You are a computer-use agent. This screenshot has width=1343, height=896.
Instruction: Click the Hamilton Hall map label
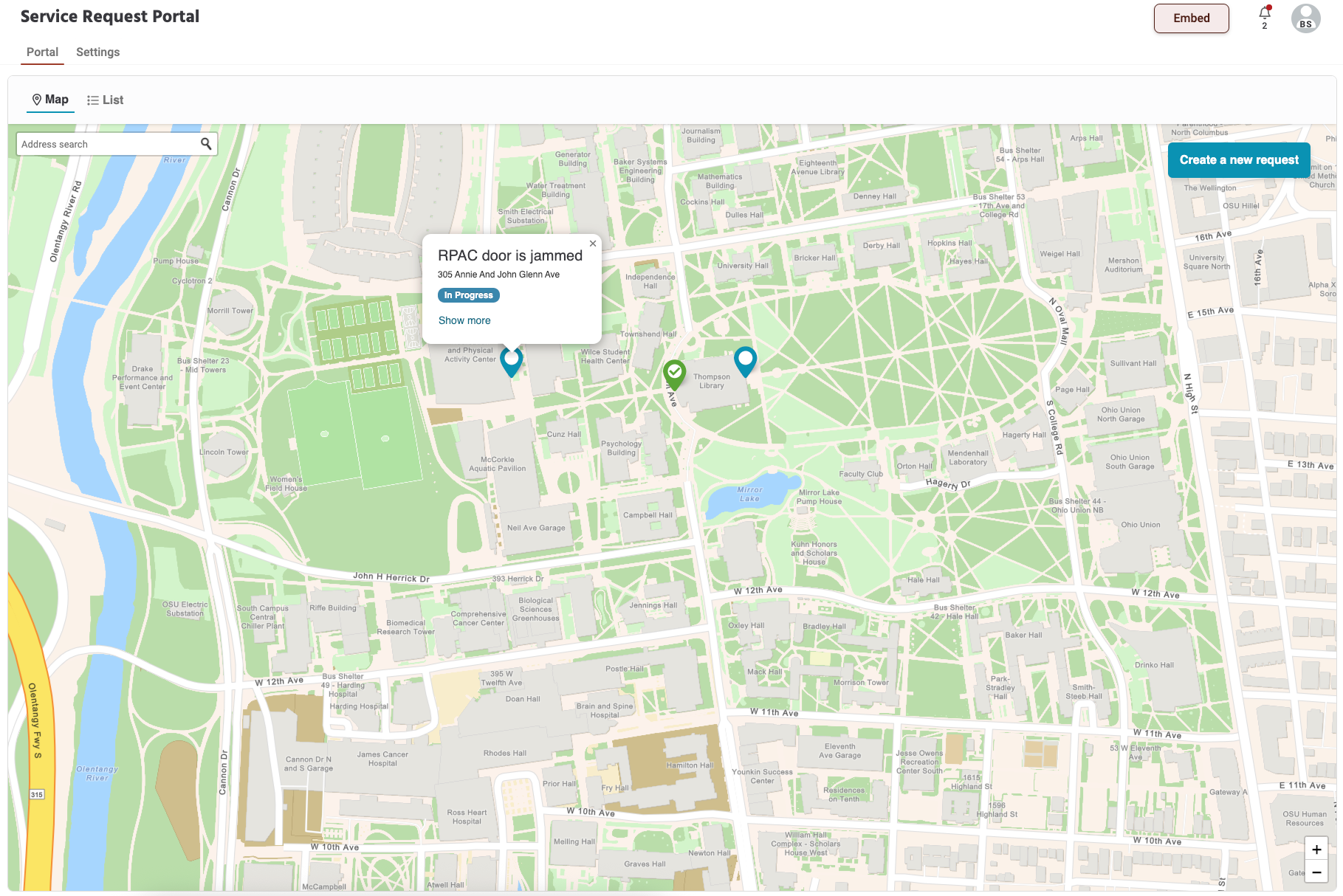coord(690,765)
